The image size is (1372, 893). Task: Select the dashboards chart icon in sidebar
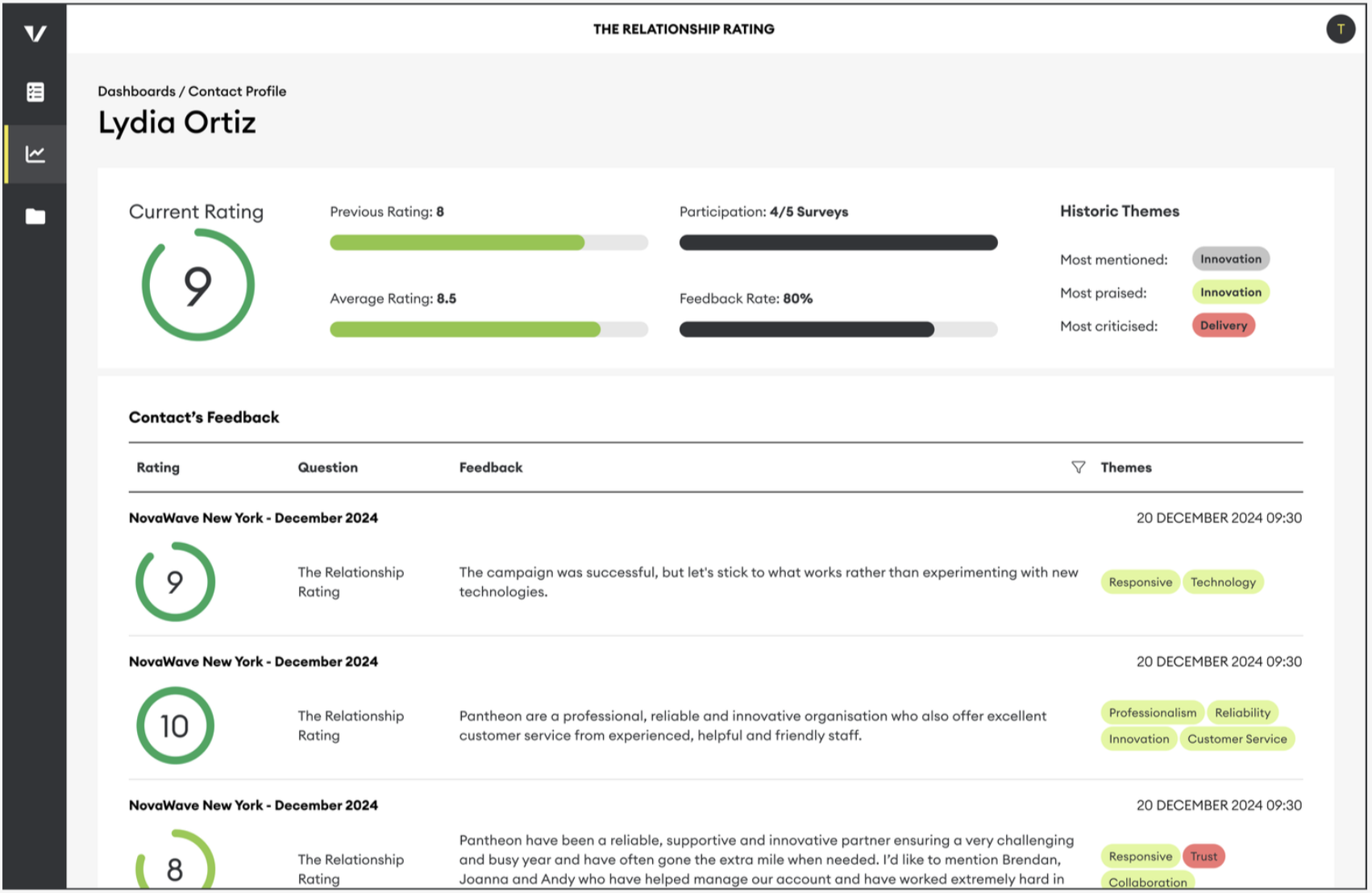[x=35, y=154]
